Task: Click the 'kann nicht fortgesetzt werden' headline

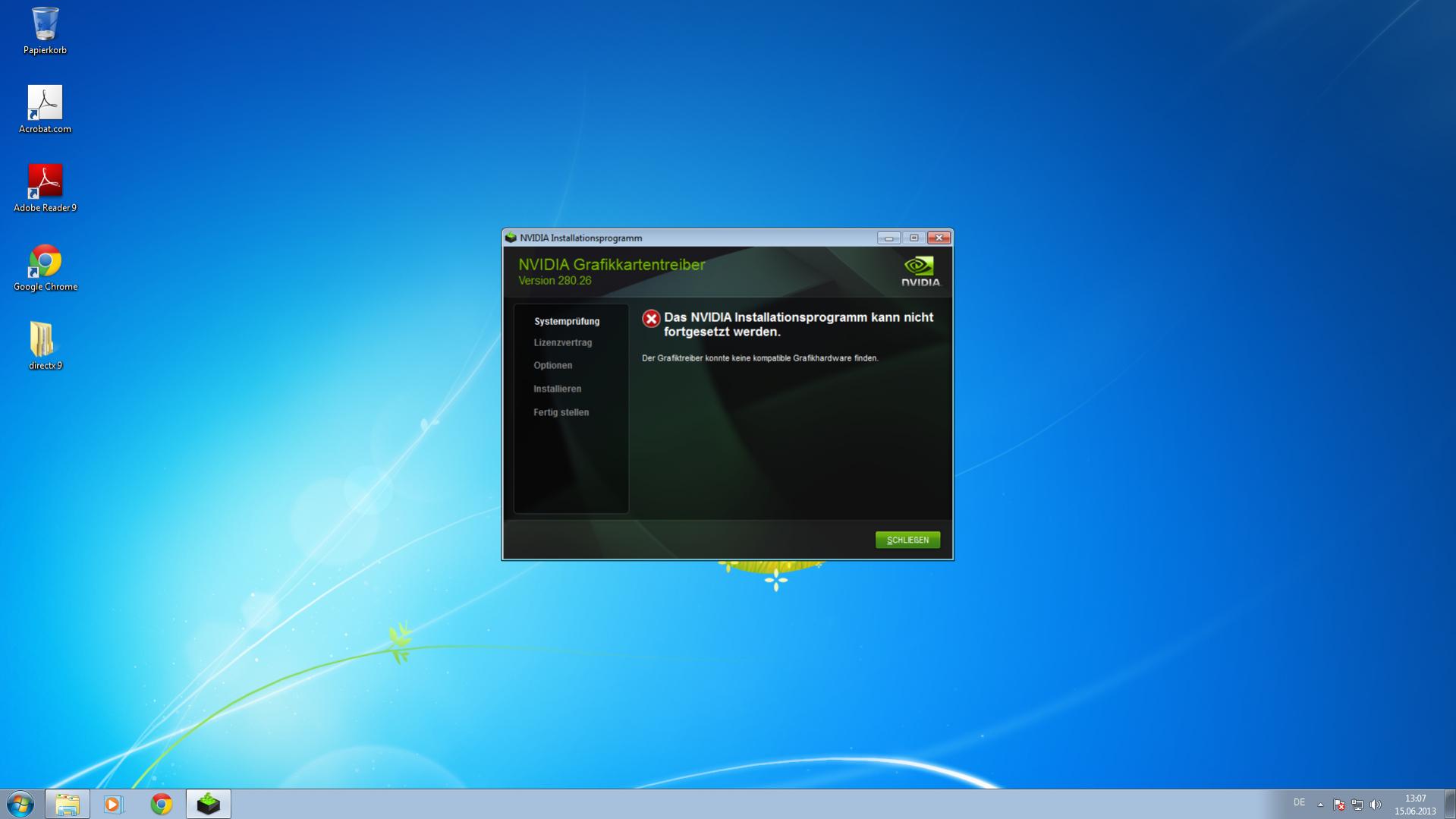Action: (799, 324)
